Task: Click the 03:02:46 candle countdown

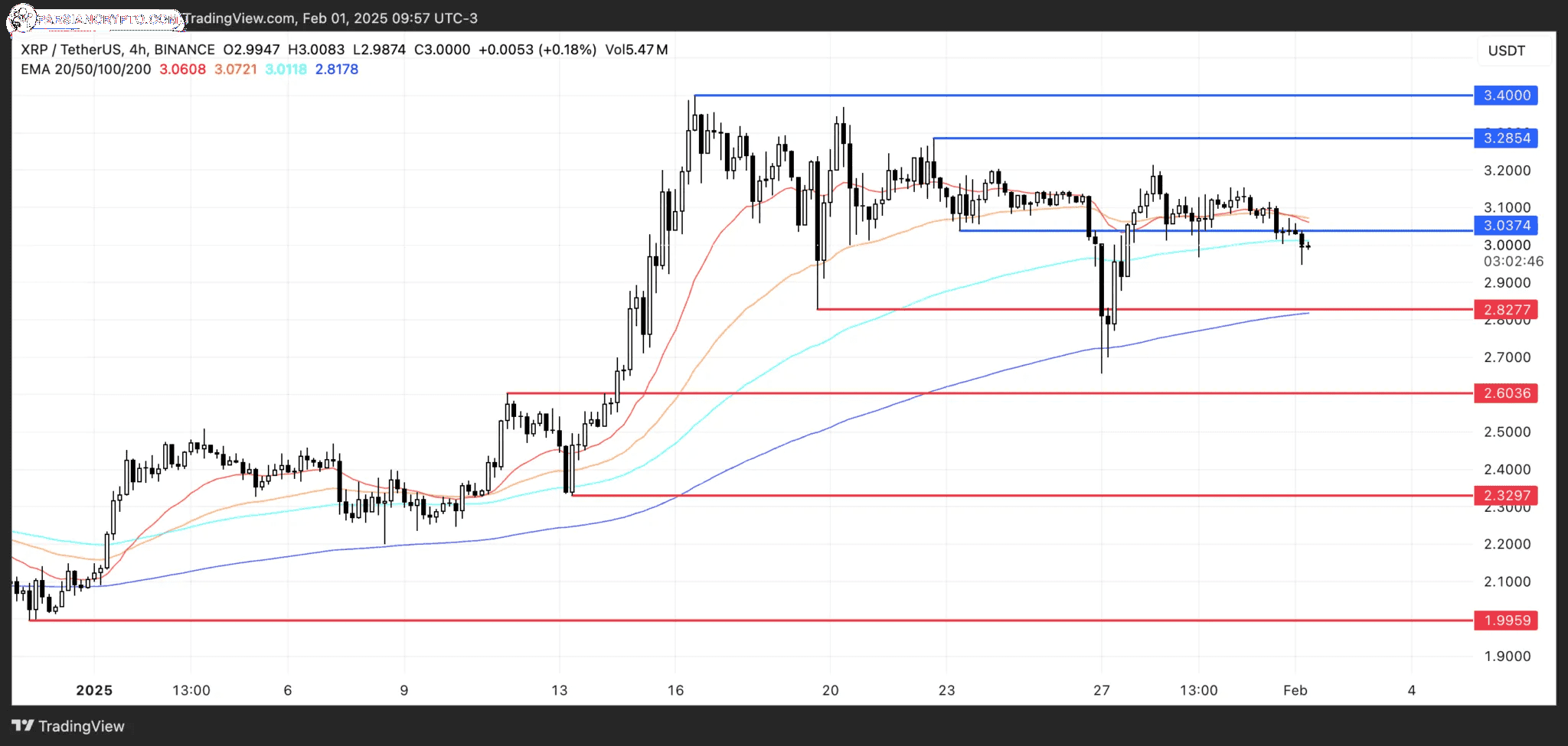Action: click(1514, 262)
